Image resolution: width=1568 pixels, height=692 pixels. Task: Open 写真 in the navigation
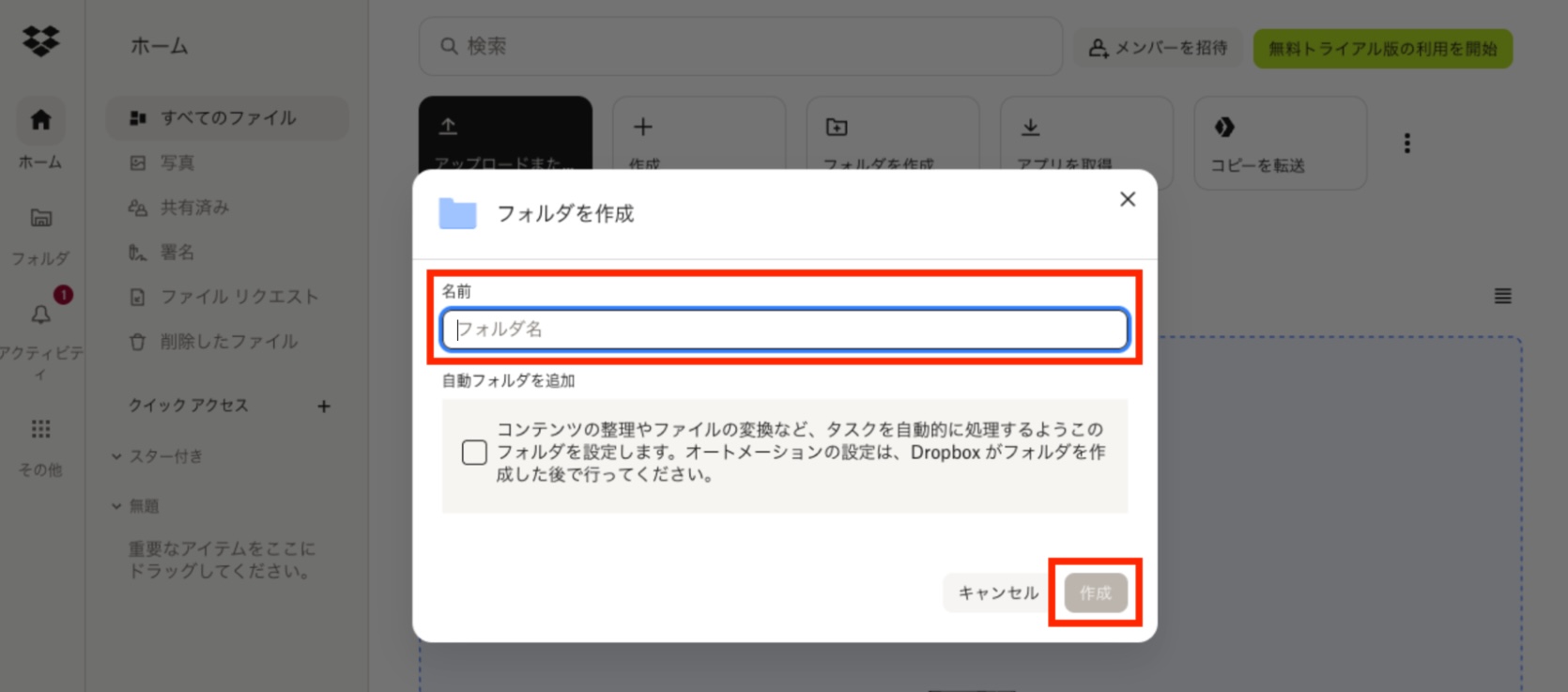[177, 163]
